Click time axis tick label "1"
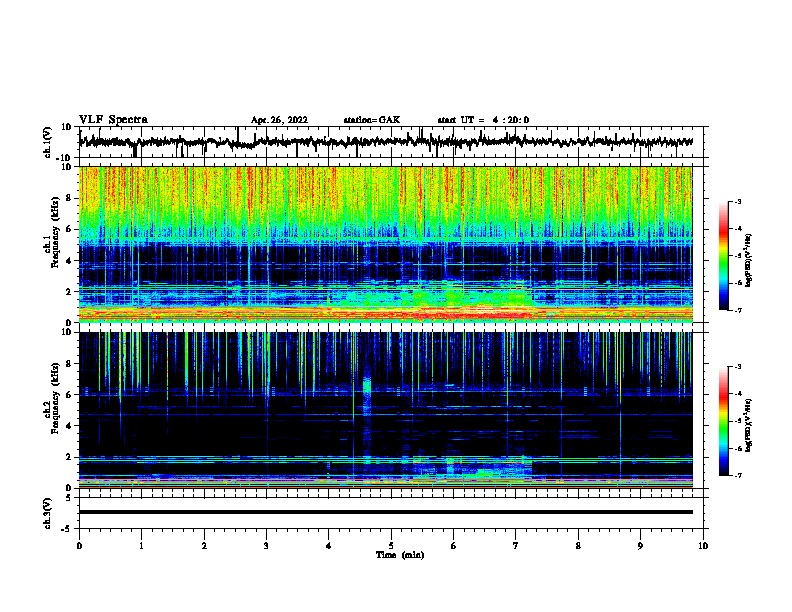Viewport: 792px width, 612px height. tap(141, 546)
